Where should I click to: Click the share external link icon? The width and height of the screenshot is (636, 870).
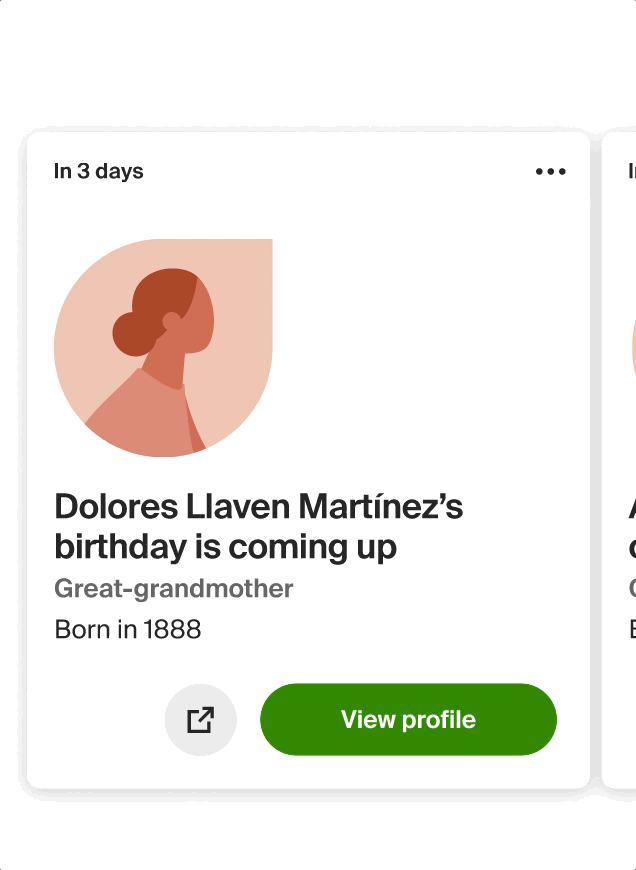(x=200, y=720)
